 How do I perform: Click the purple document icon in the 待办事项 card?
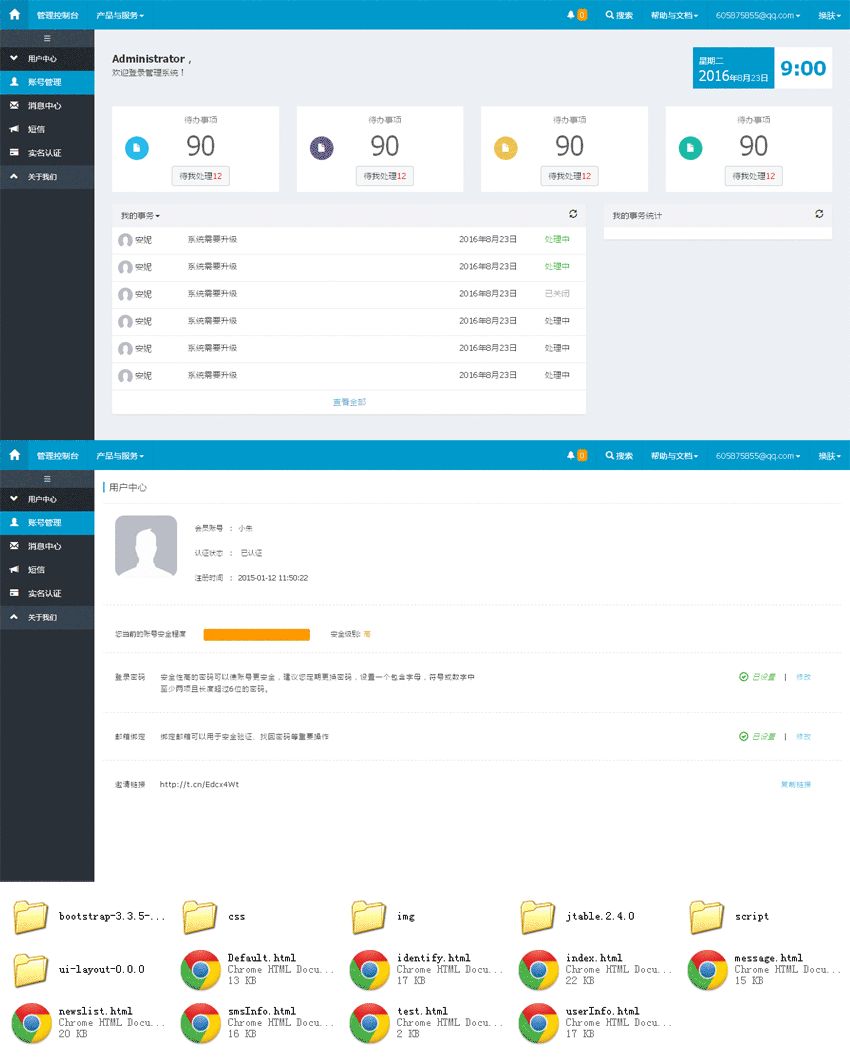click(x=321, y=149)
